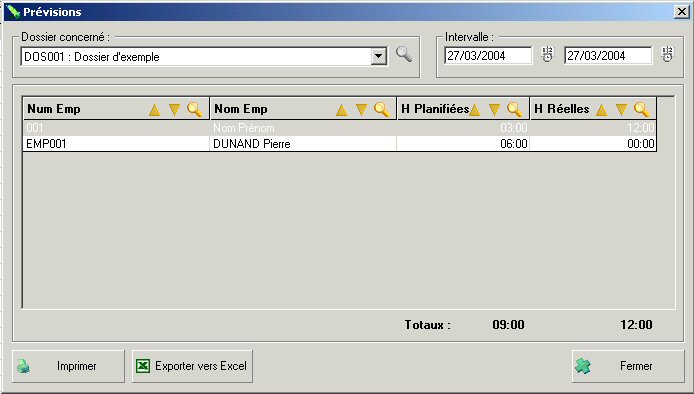
Task: Close the Prévisions window
Action: 682,12
